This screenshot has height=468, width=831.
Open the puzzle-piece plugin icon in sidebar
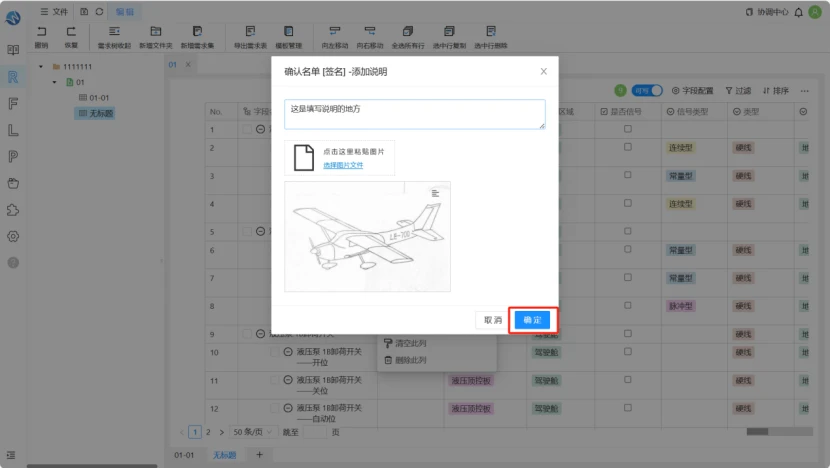click(13, 210)
